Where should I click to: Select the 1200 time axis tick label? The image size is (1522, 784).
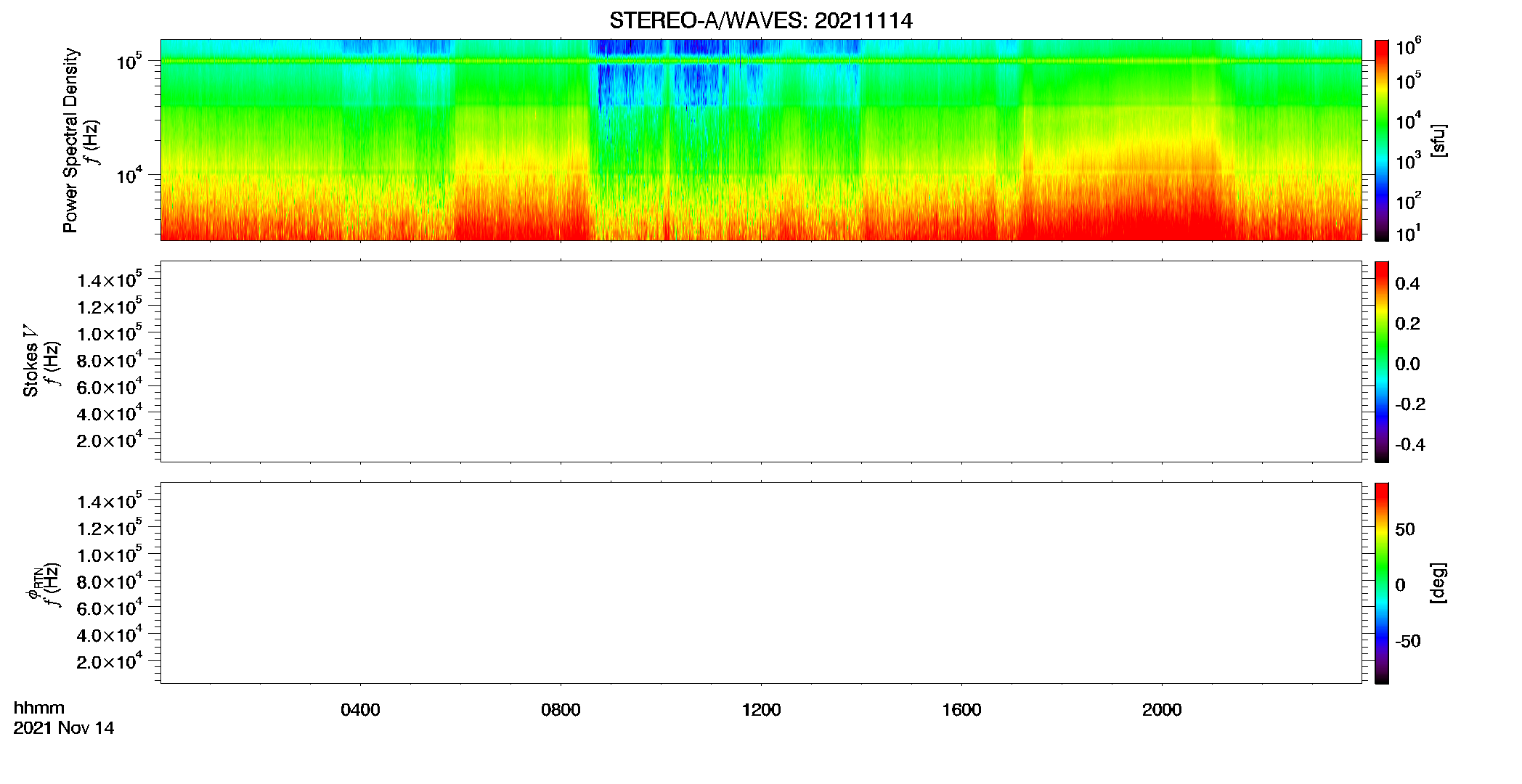point(761,710)
